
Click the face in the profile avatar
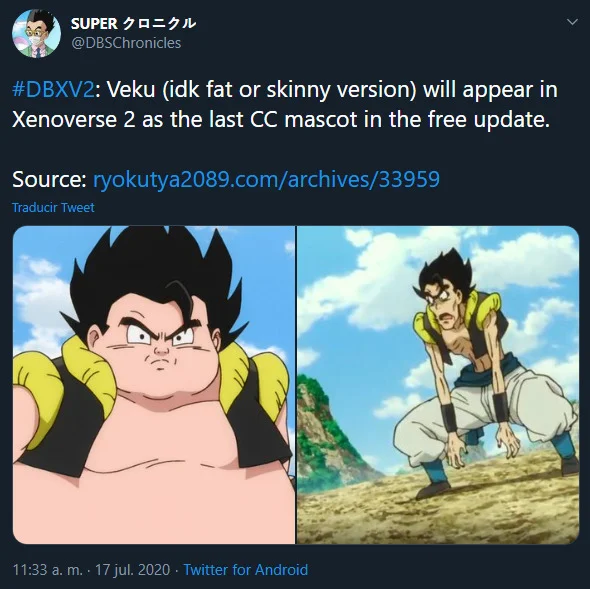tap(36, 33)
